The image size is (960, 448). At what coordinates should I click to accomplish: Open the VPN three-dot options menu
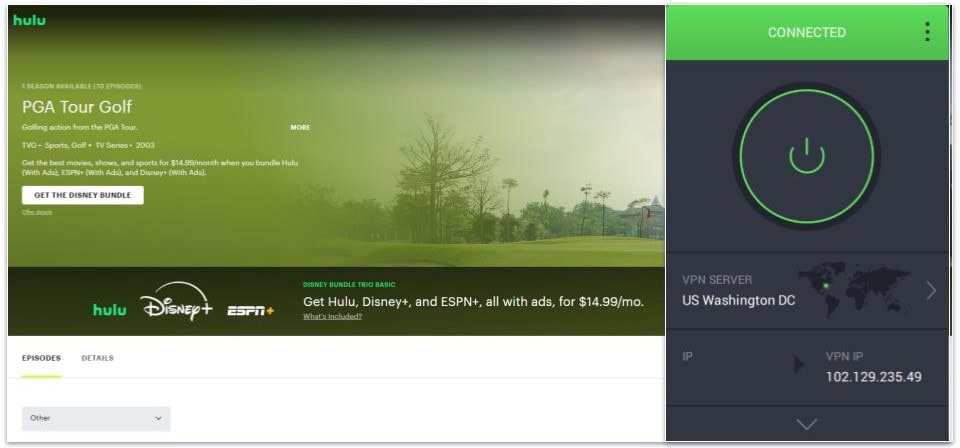click(927, 32)
